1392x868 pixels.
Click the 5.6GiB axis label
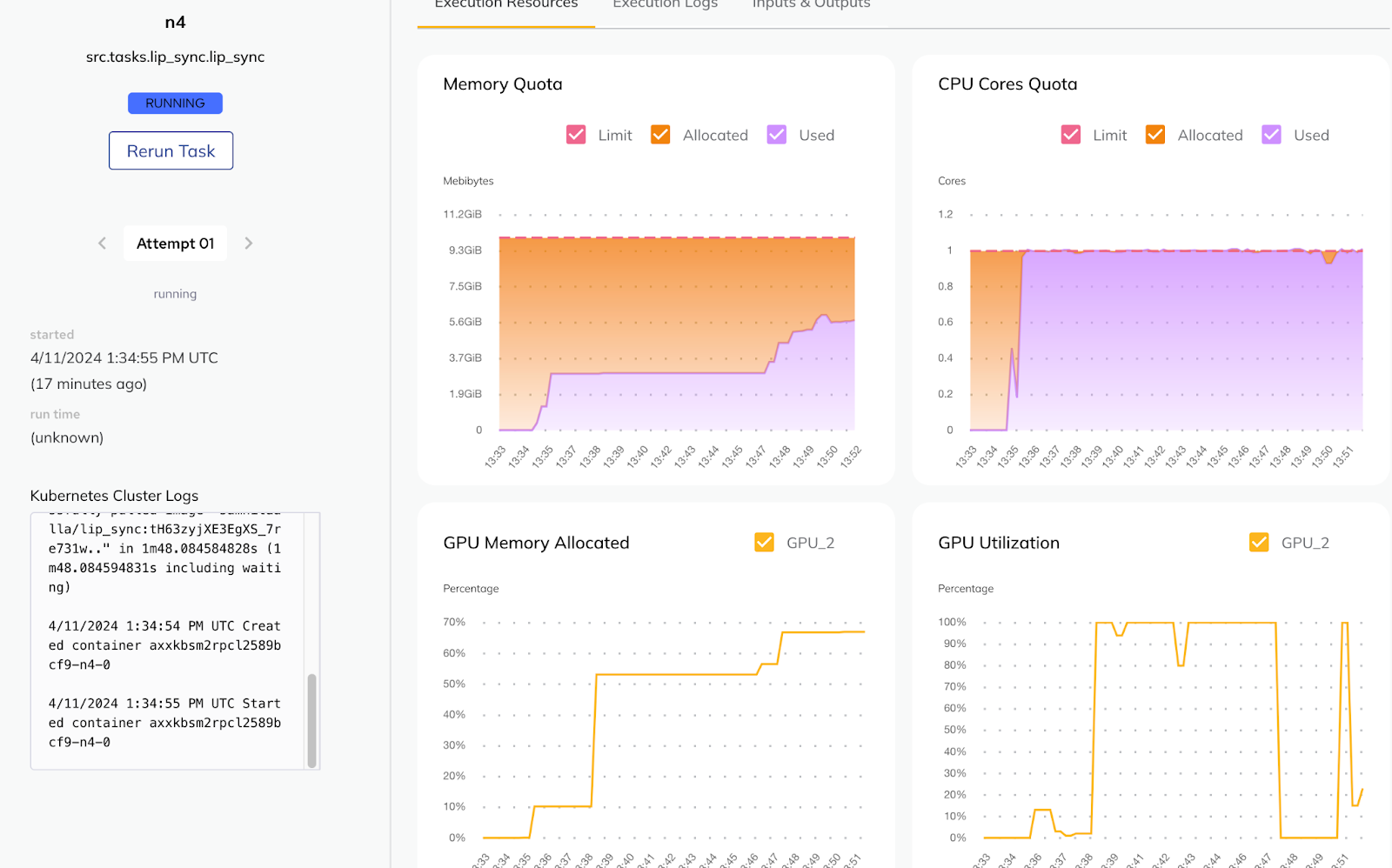click(x=465, y=322)
